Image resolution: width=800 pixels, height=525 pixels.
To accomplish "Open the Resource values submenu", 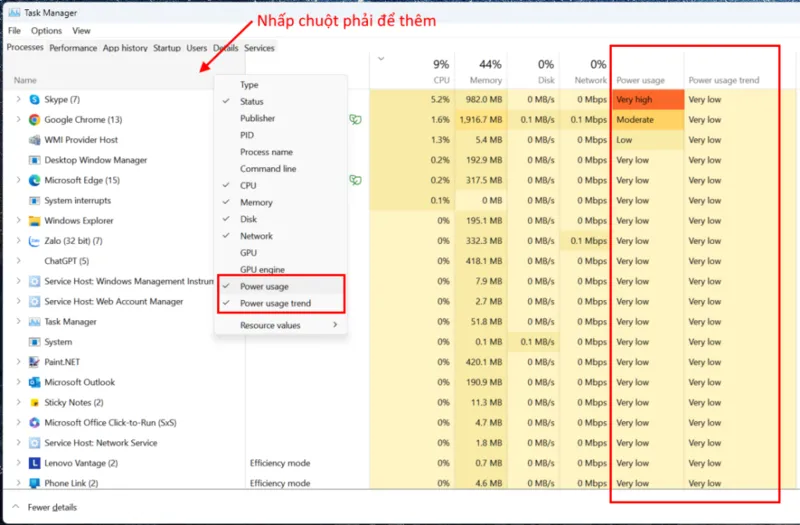I will [x=281, y=325].
